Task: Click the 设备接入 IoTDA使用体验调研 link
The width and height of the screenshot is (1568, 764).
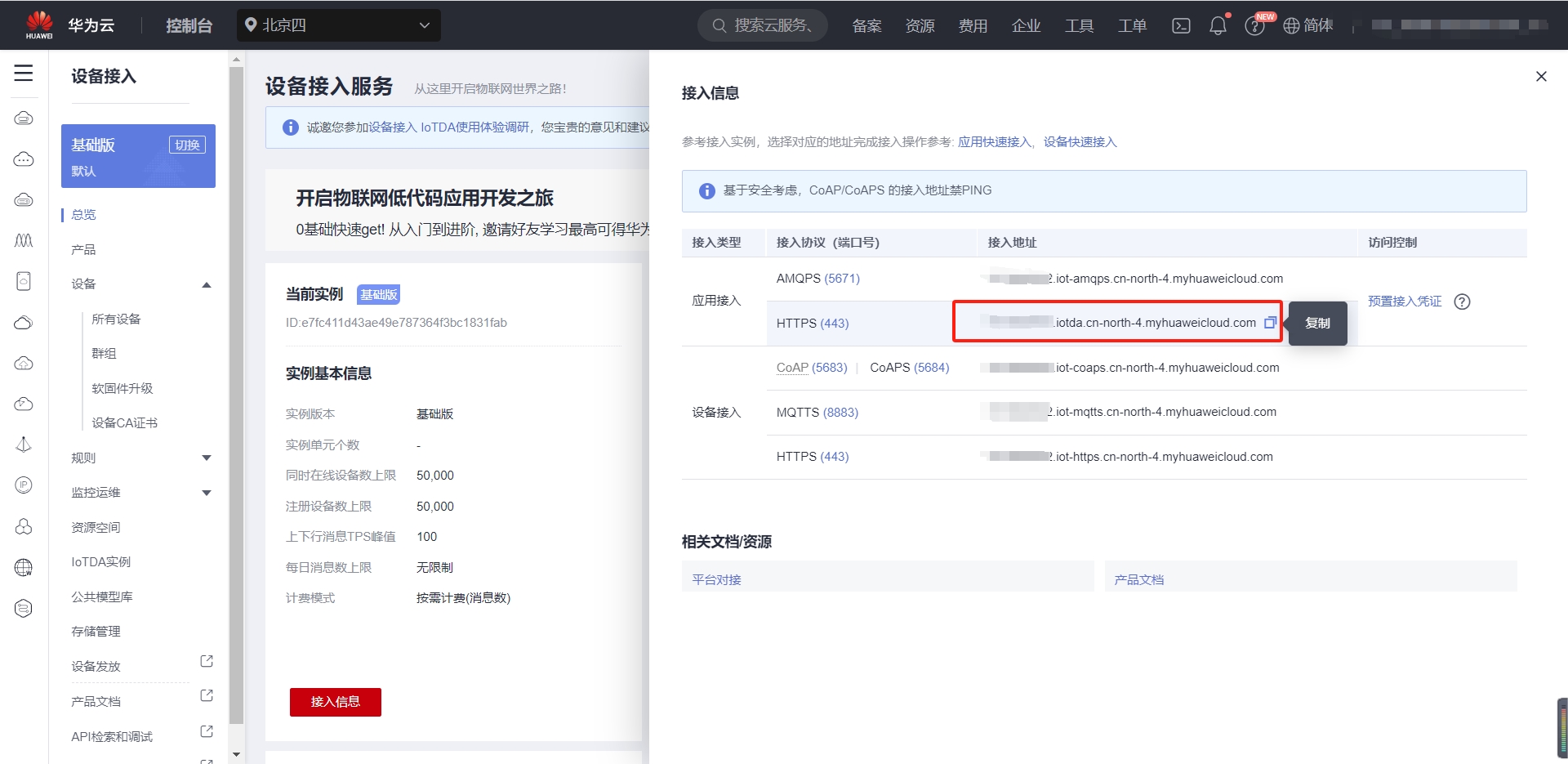Action: point(448,127)
